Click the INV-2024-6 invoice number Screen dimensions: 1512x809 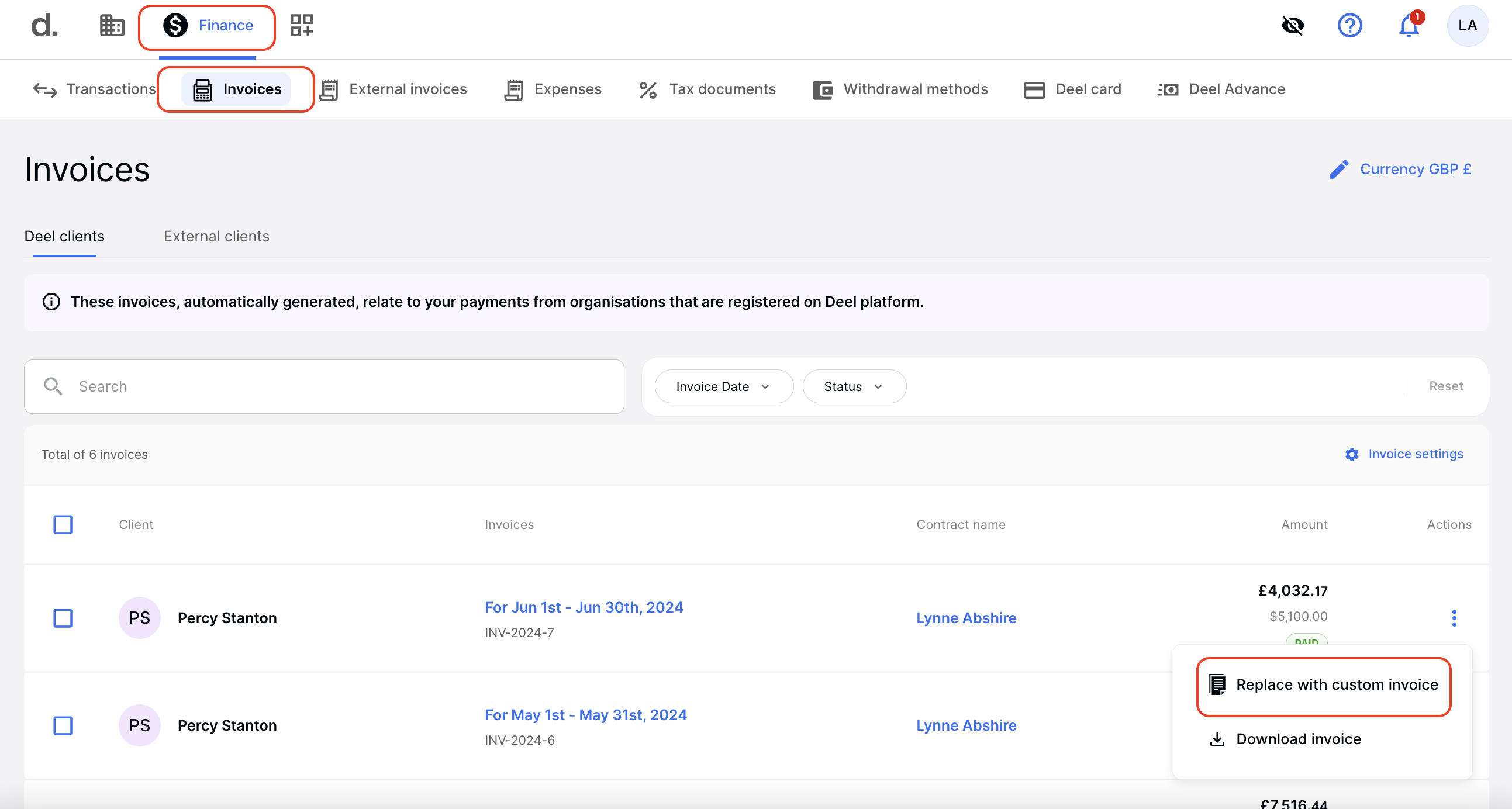(519, 741)
